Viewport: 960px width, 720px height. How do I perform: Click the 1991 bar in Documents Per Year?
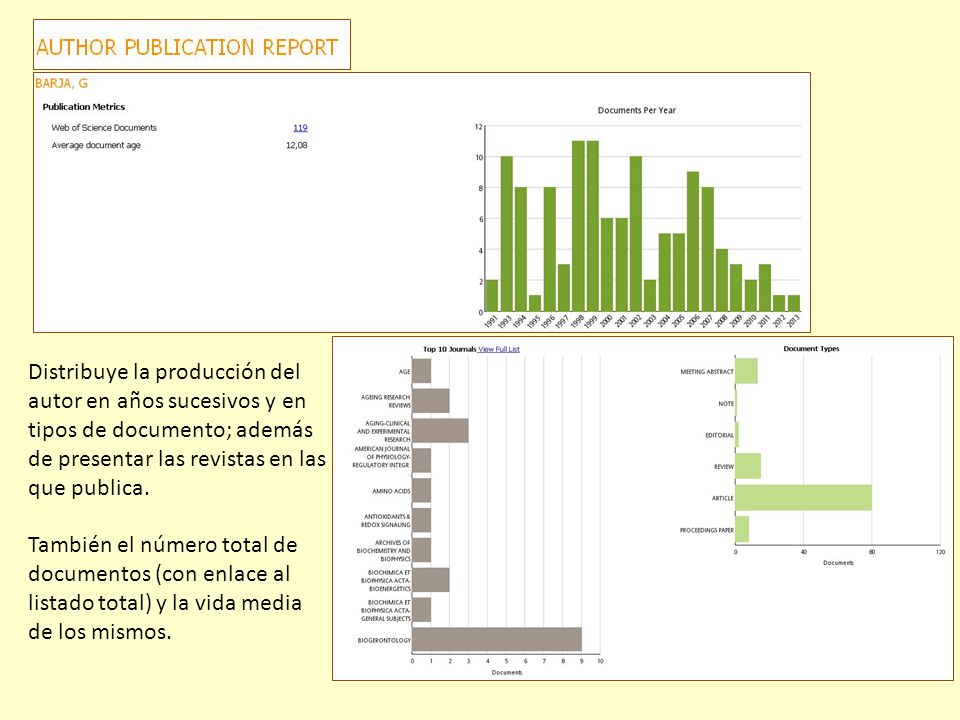pyautogui.click(x=492, y=296)
